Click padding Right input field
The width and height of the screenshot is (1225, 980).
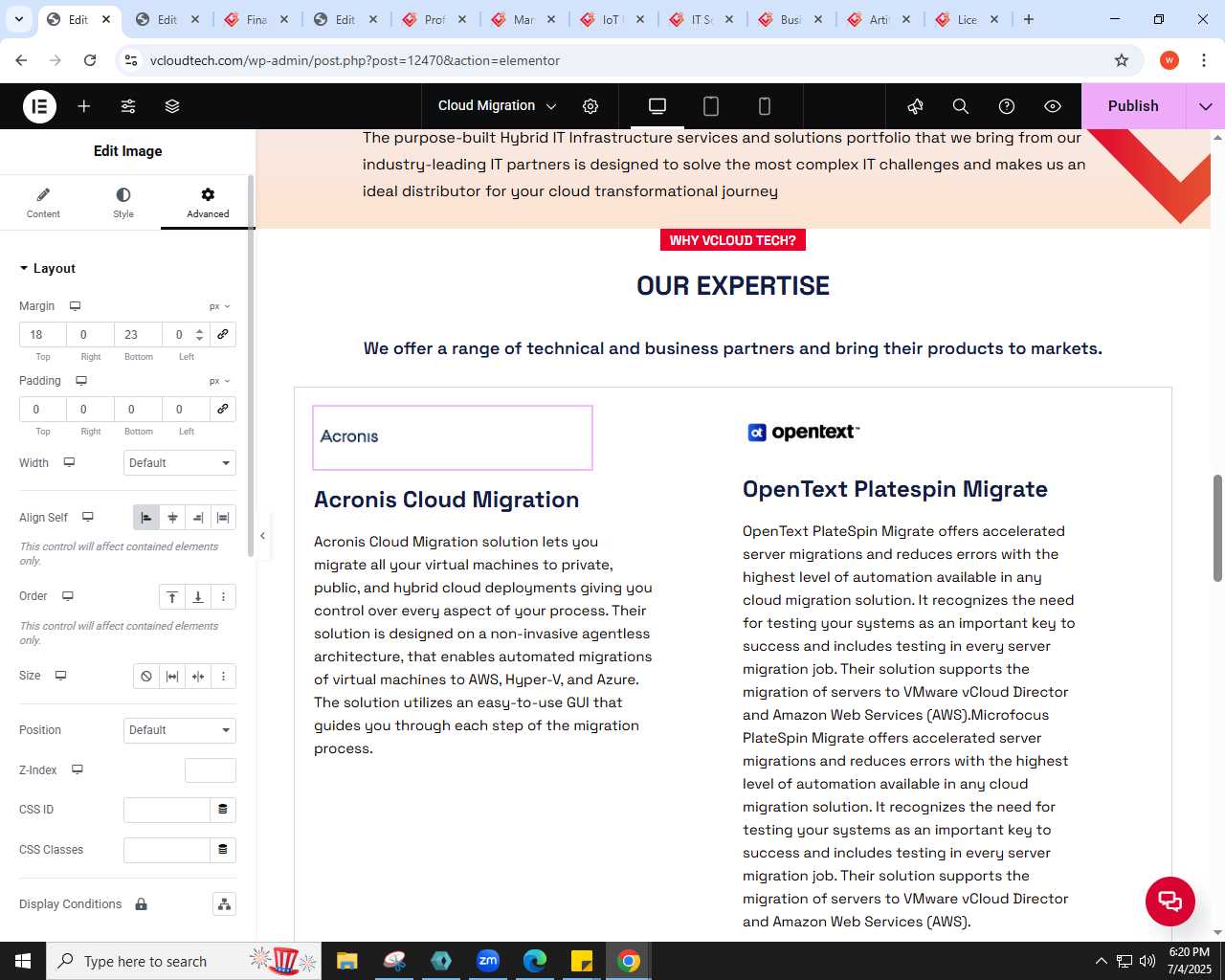pos(91,410)
